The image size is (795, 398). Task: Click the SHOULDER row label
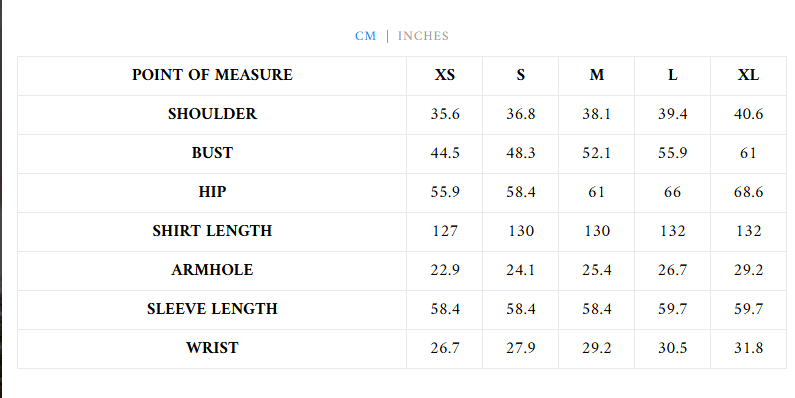[212, 114]
